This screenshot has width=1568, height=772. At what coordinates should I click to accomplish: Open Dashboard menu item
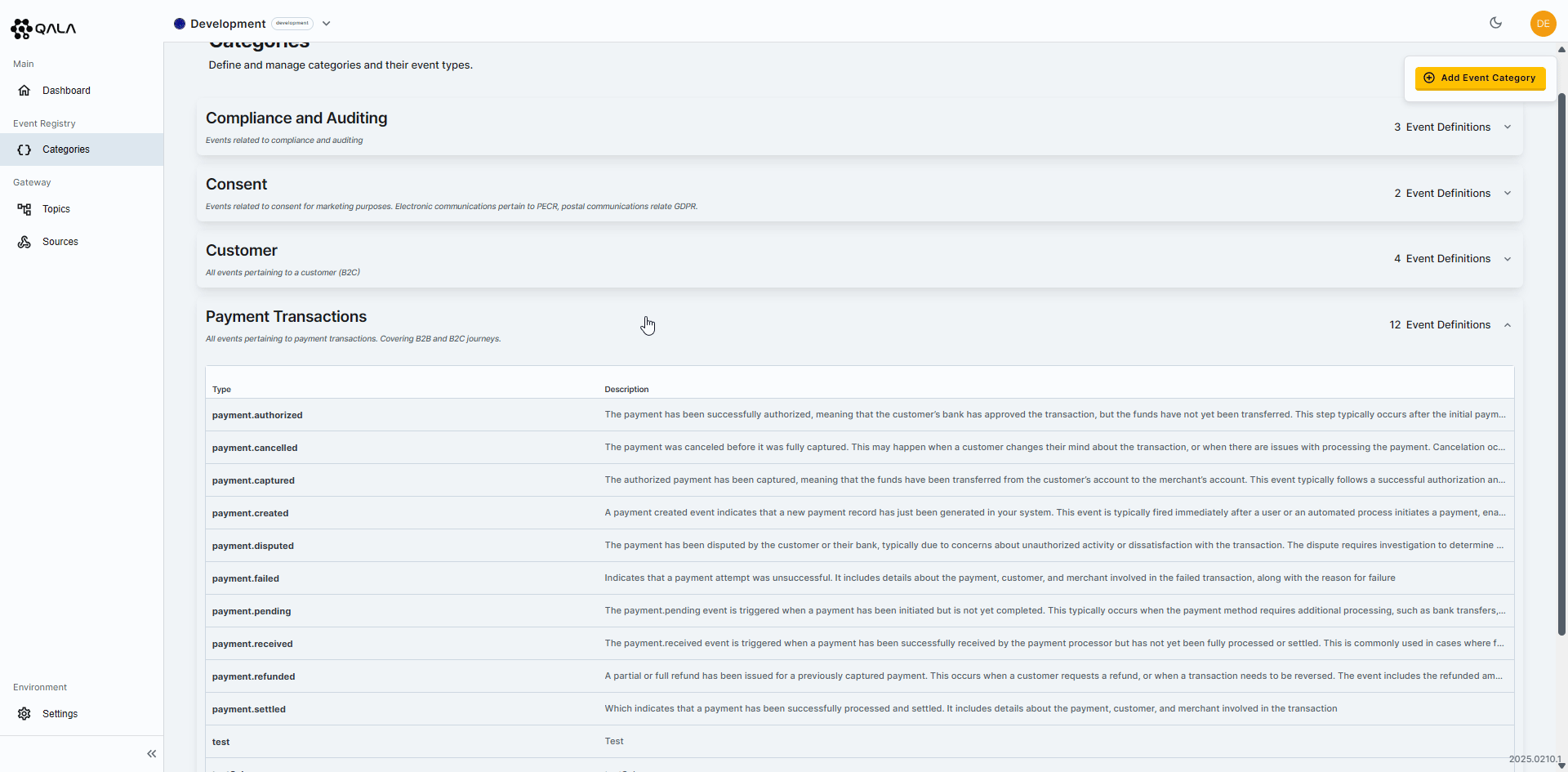tap(82, 91)
